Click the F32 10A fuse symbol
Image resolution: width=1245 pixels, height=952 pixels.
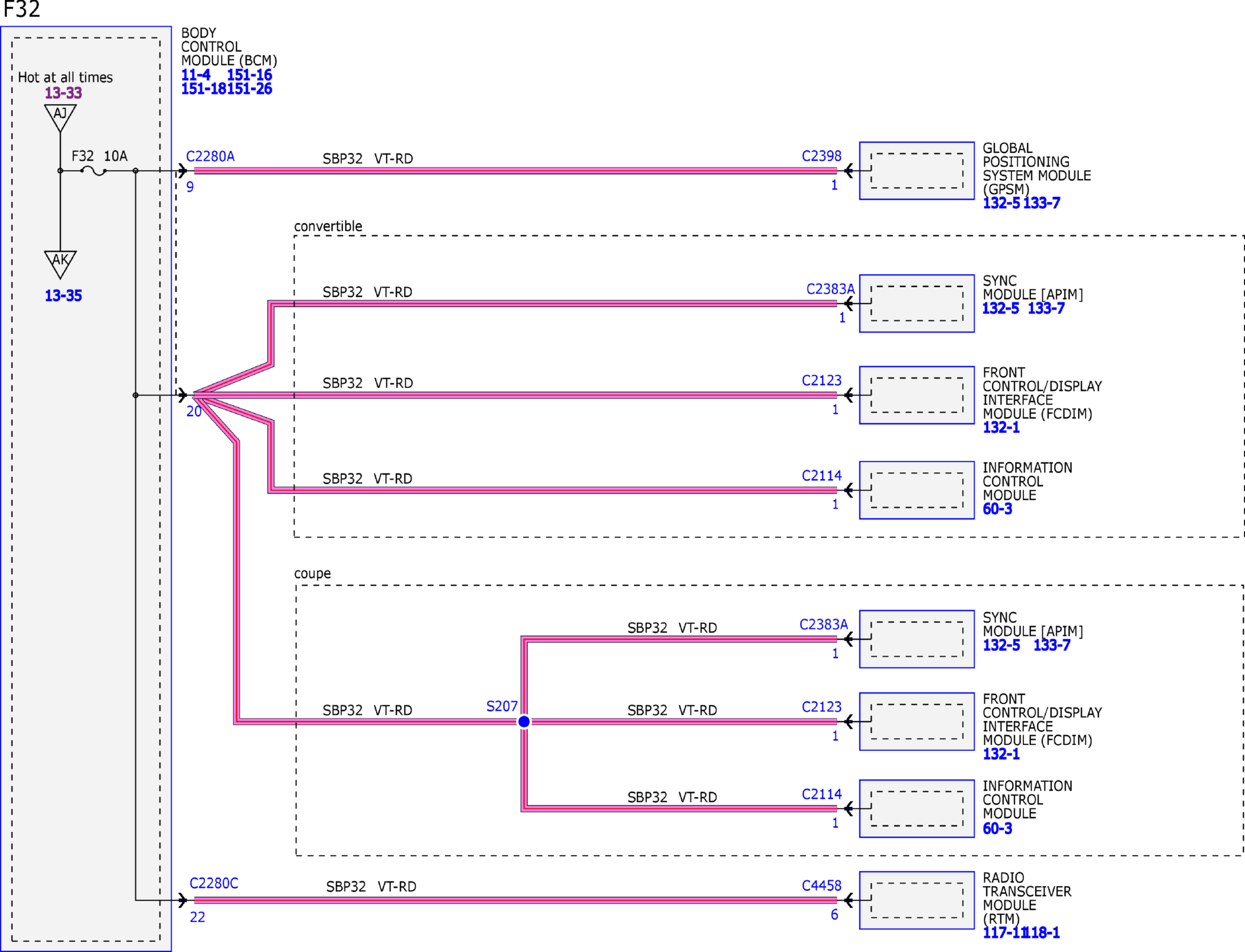click(94, 171)
